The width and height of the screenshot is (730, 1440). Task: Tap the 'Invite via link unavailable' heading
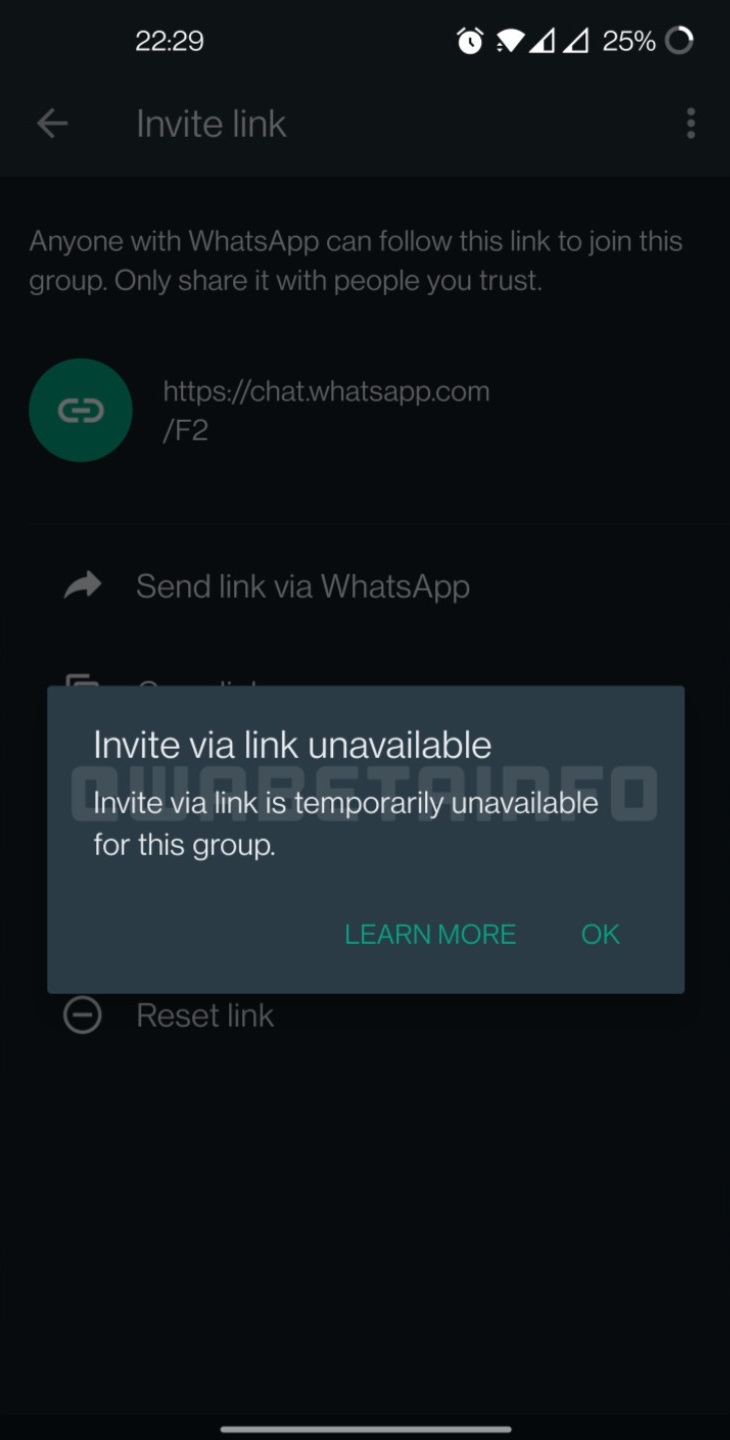click(x=292, y=745)
